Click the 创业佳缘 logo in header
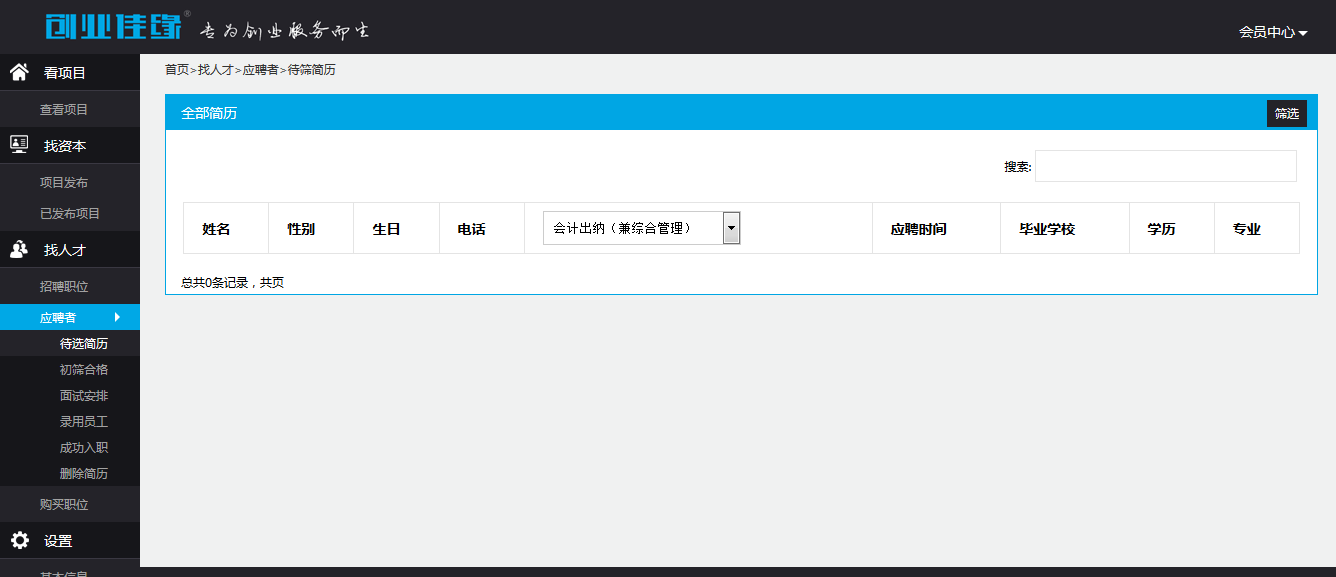Viewport: 1336px width, 577px height. pos(113,27)
